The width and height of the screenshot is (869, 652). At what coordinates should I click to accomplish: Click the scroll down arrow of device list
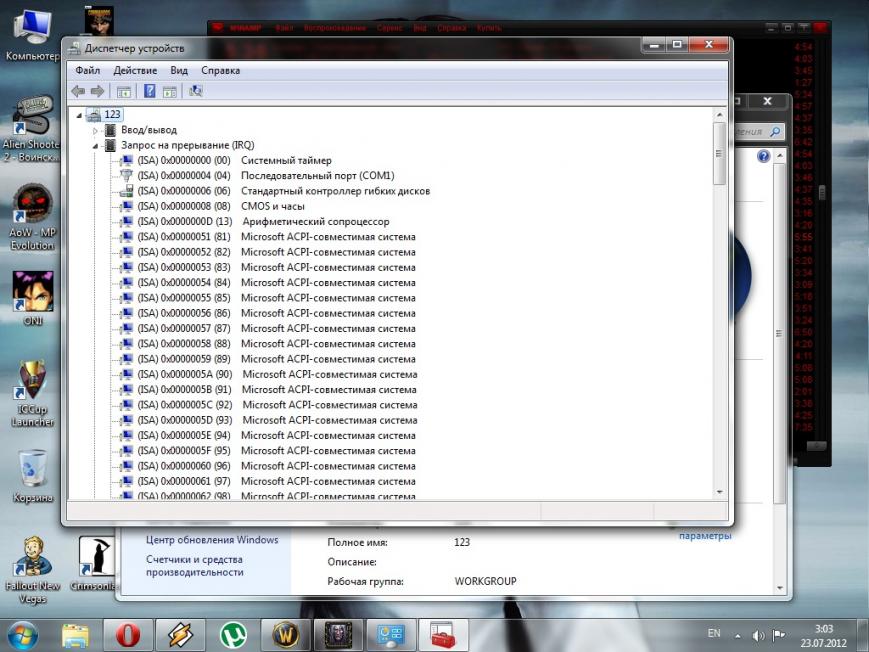(720, 491)
